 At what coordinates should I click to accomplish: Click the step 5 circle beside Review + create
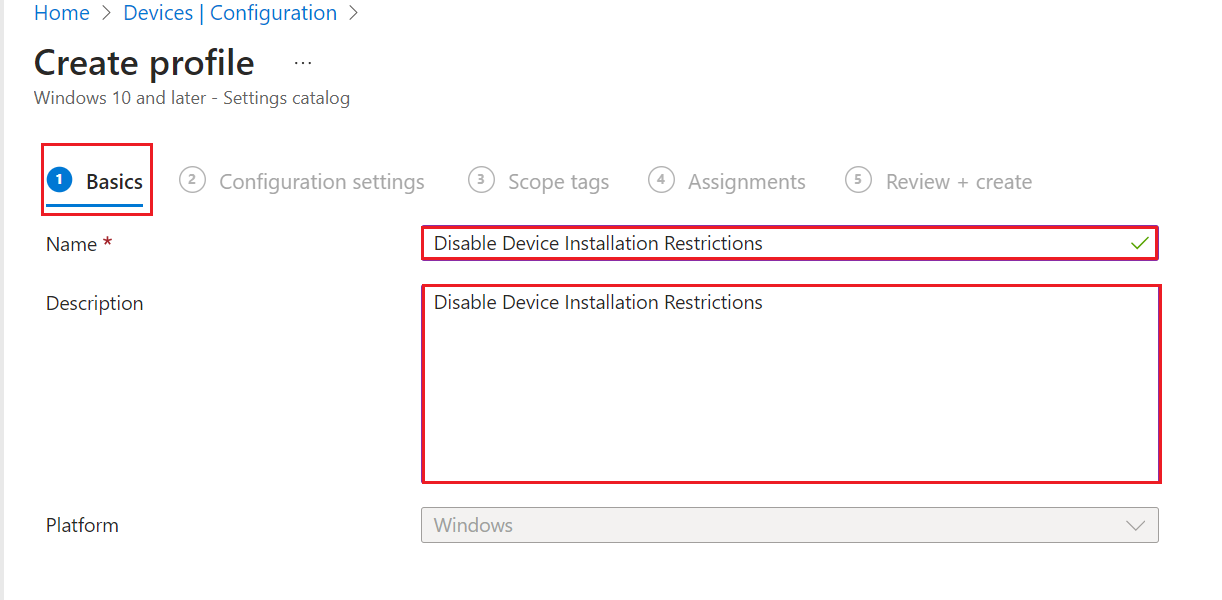[x=858, y=181]
